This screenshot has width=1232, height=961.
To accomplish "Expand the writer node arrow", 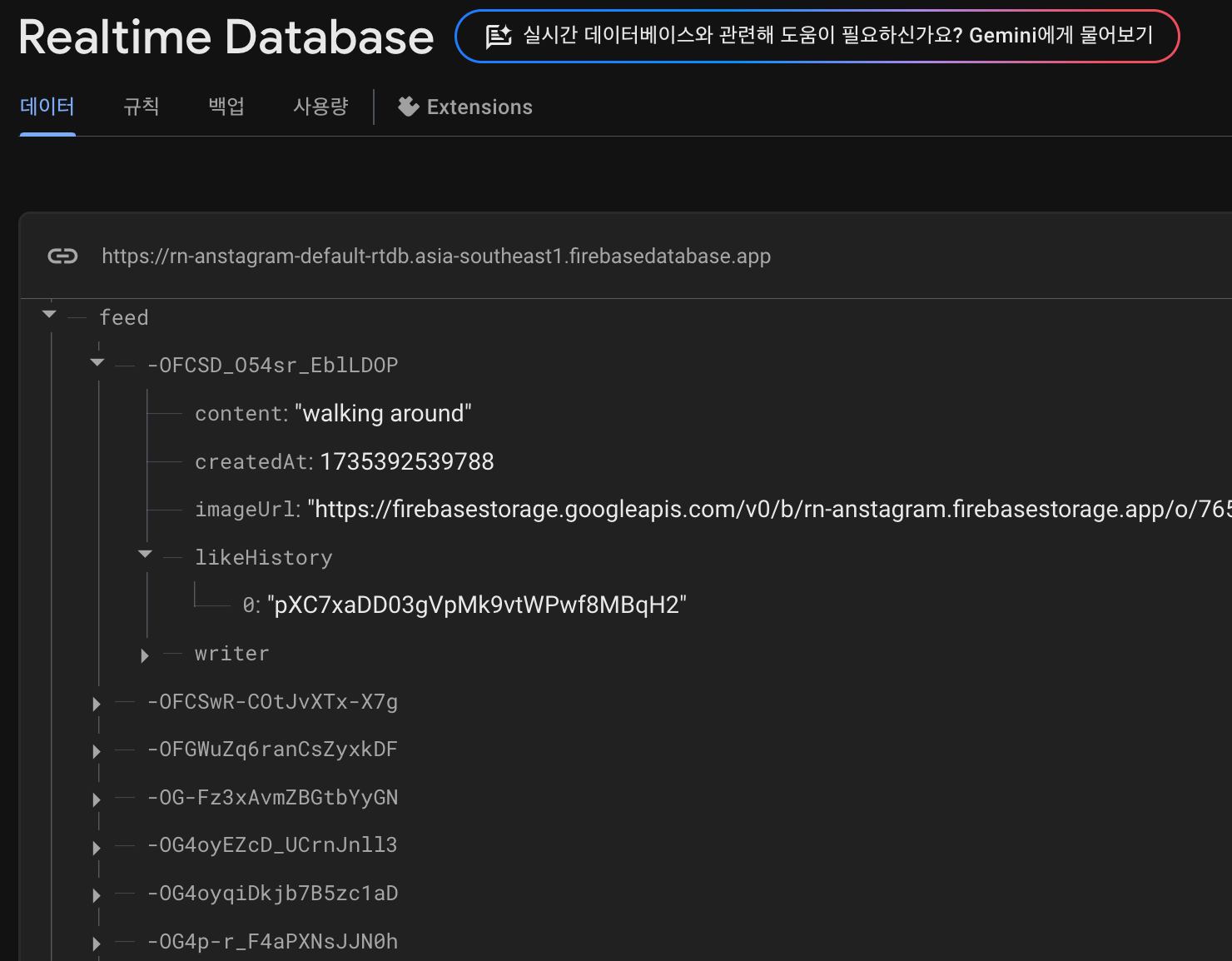I will pos(145,655).
